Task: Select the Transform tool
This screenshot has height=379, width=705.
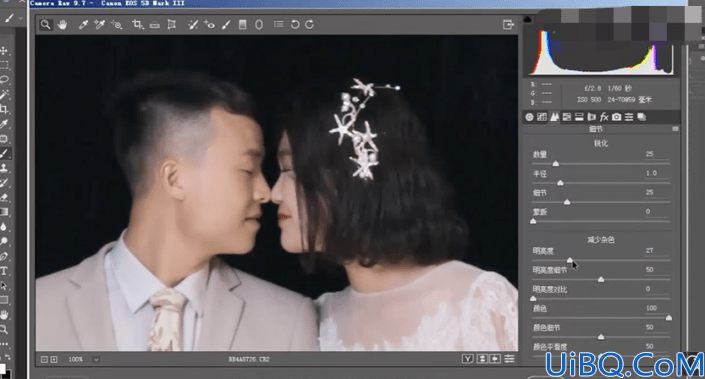Action: coord(171,25)
